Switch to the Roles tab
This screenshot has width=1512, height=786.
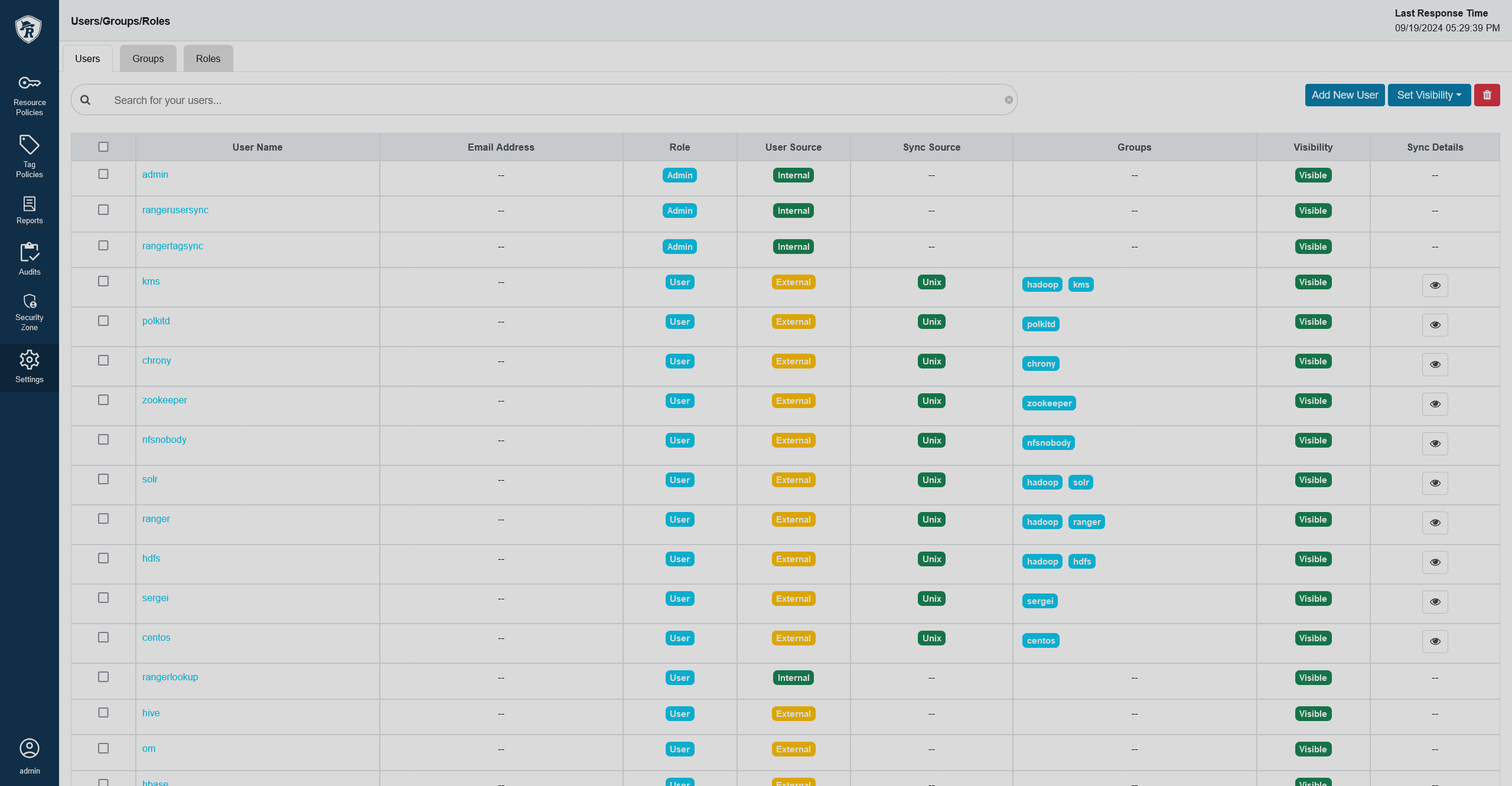(208, 58)
